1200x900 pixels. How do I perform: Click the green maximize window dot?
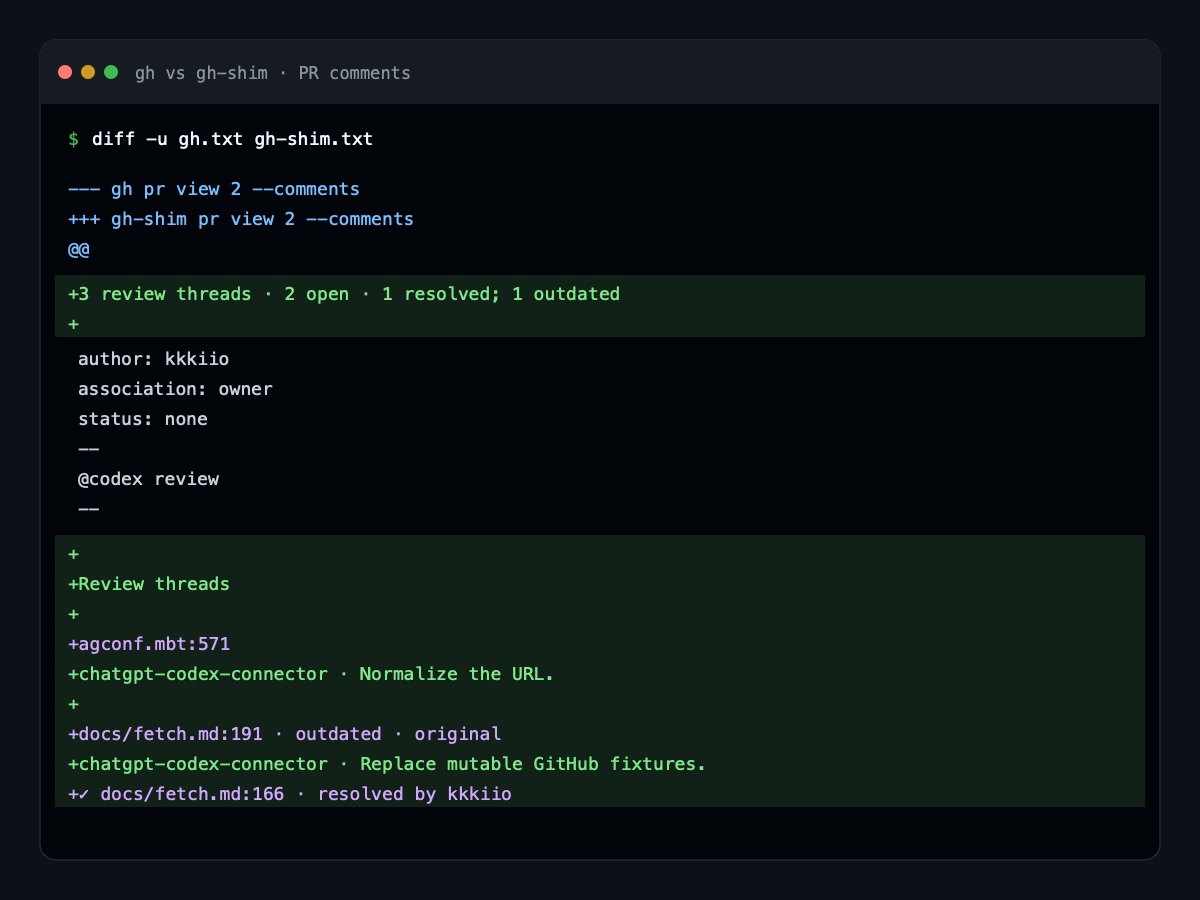pyautogui.click(x=111, y=72)
